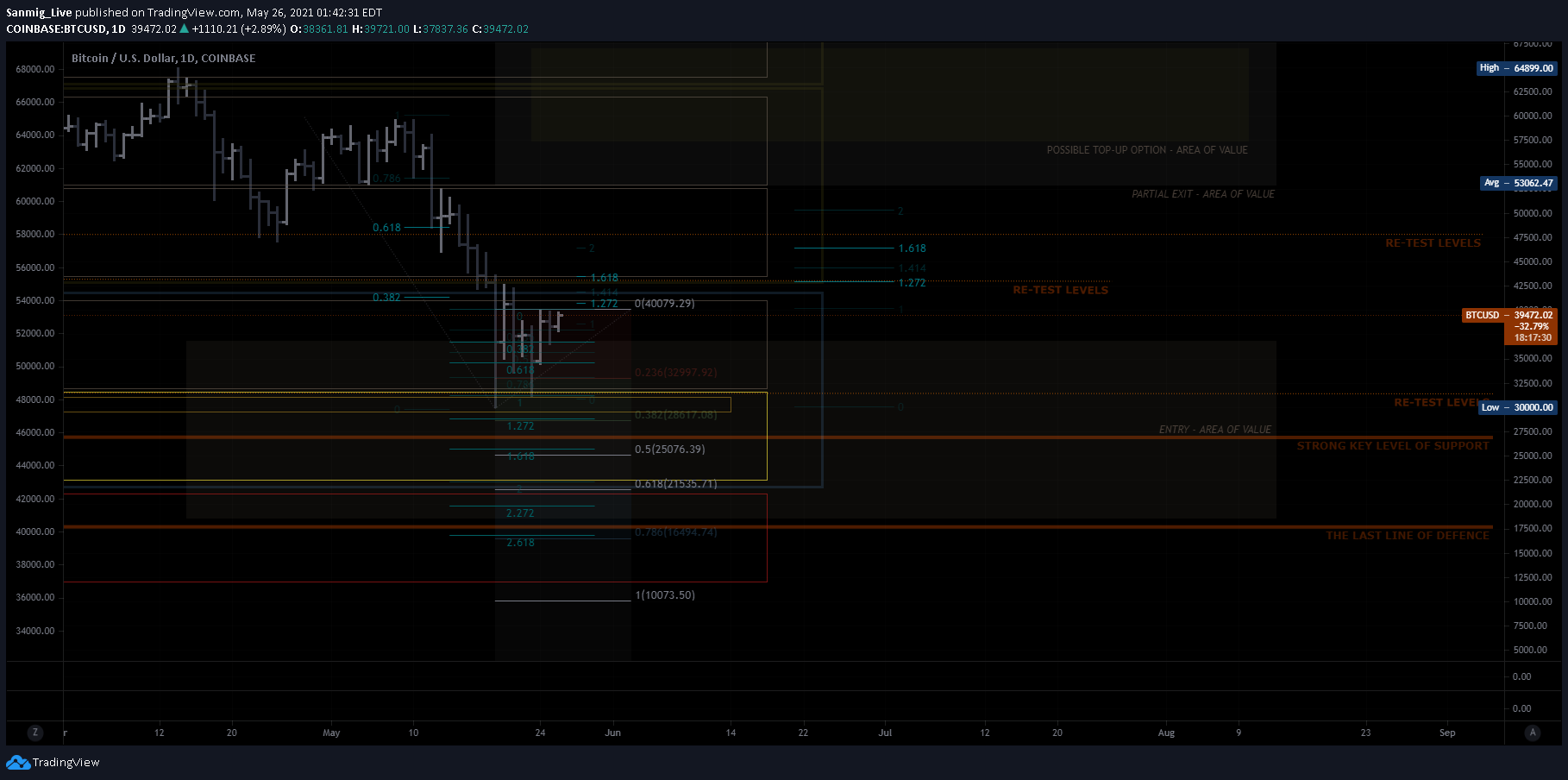1568x780 pixels.
Task: Select the 0.5(25076.39) Fibonacci level label
Action: (669, 450)
